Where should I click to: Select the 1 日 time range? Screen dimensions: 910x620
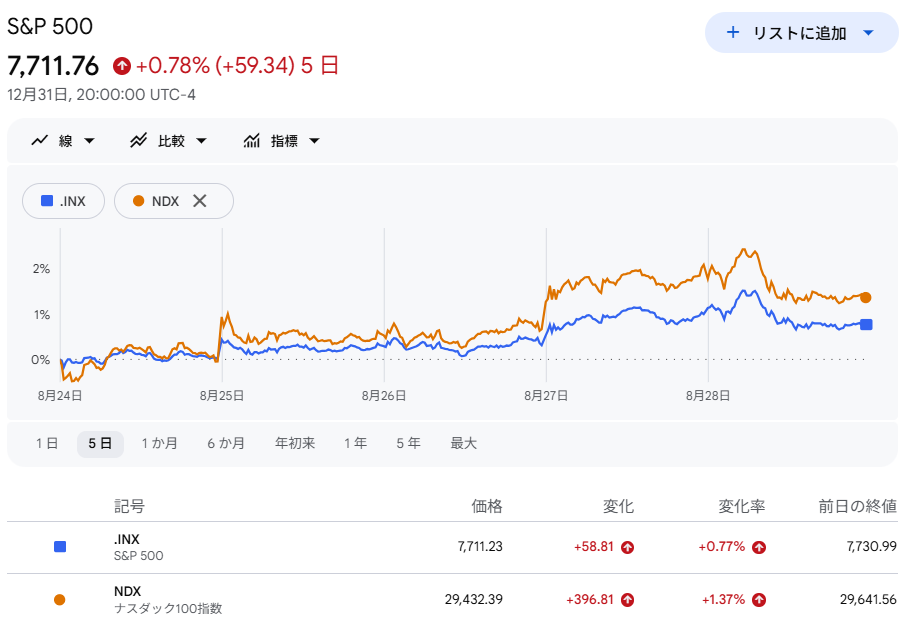point(46,444)
